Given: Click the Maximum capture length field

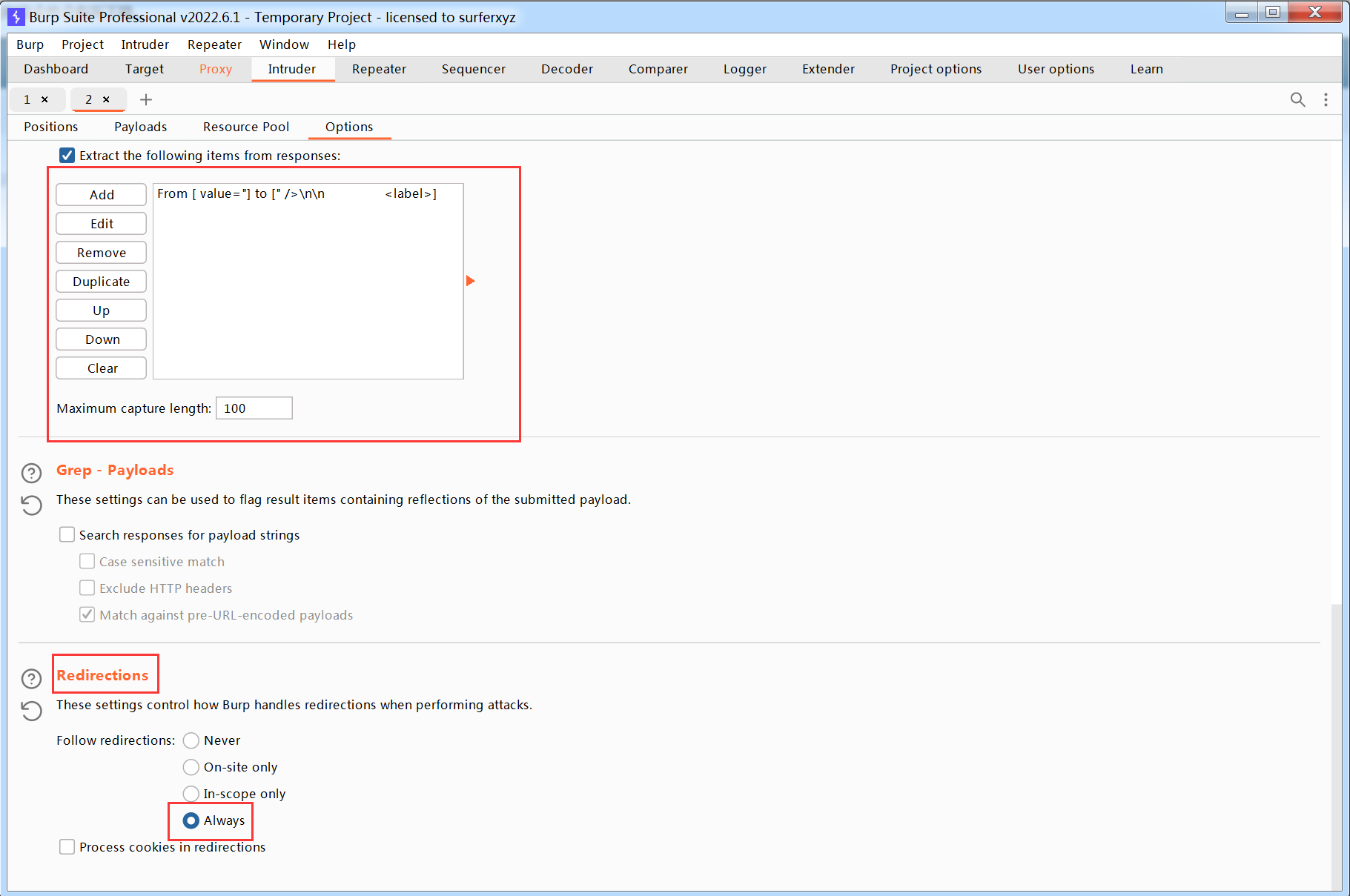Looking at the screenshot, I should click(x=254, y=408).
